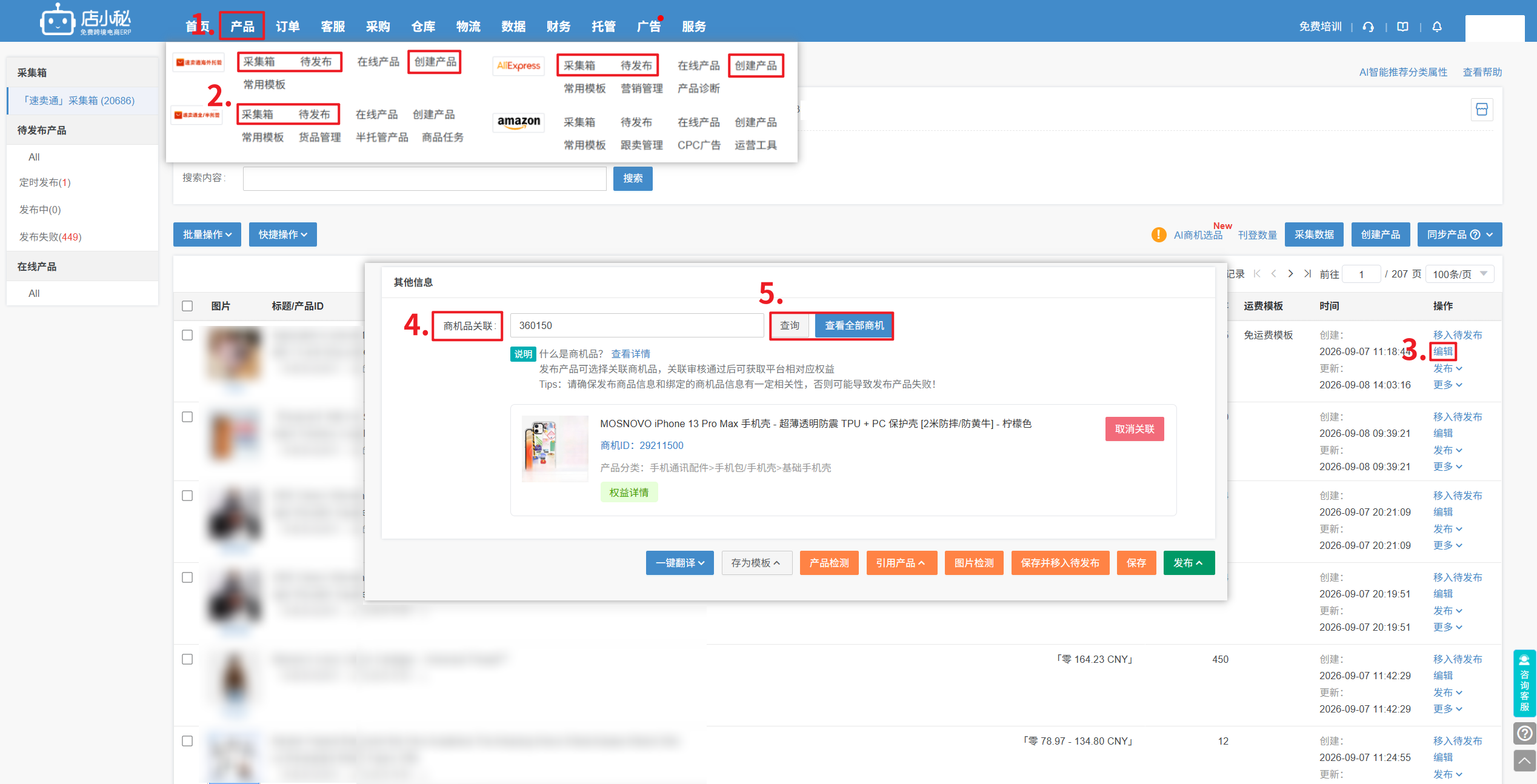
Task: Jump to last page arrow
Action: [x=1308, y=274]
